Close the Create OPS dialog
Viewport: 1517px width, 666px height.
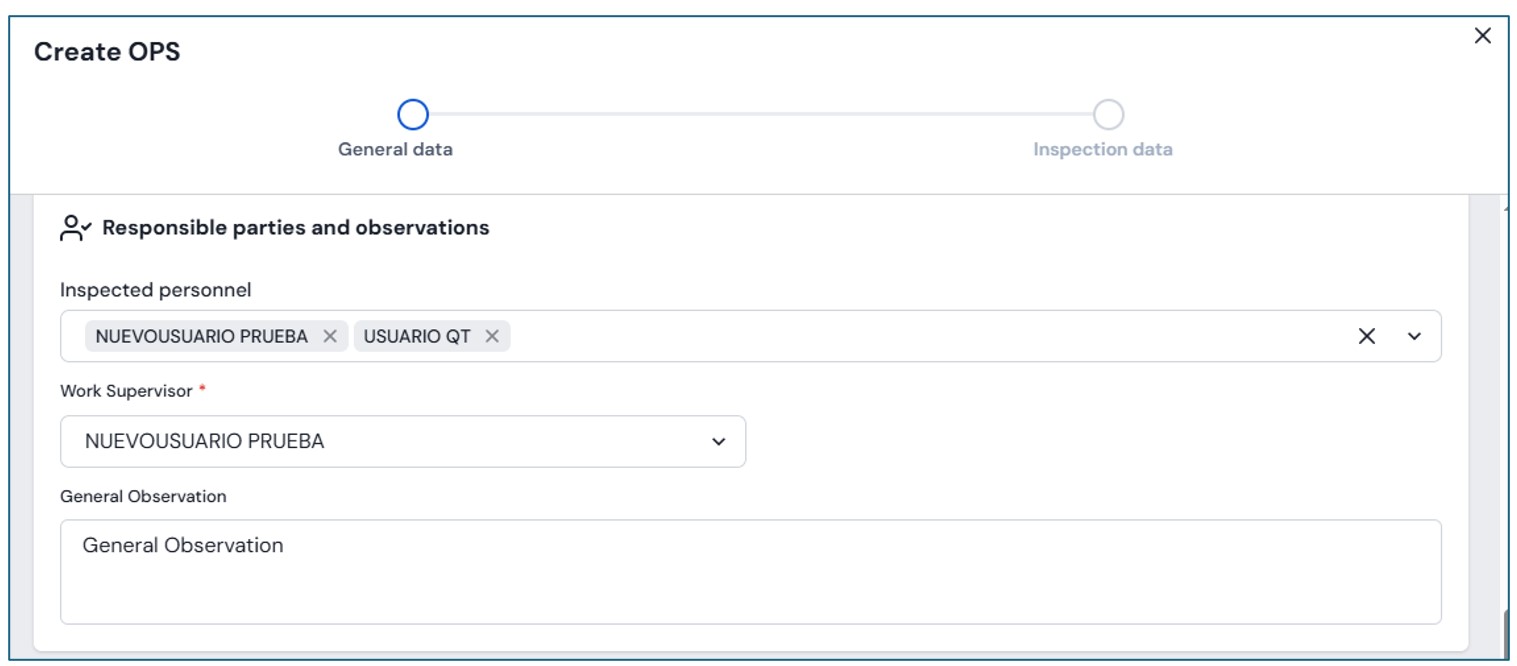tap(1482, 36)
